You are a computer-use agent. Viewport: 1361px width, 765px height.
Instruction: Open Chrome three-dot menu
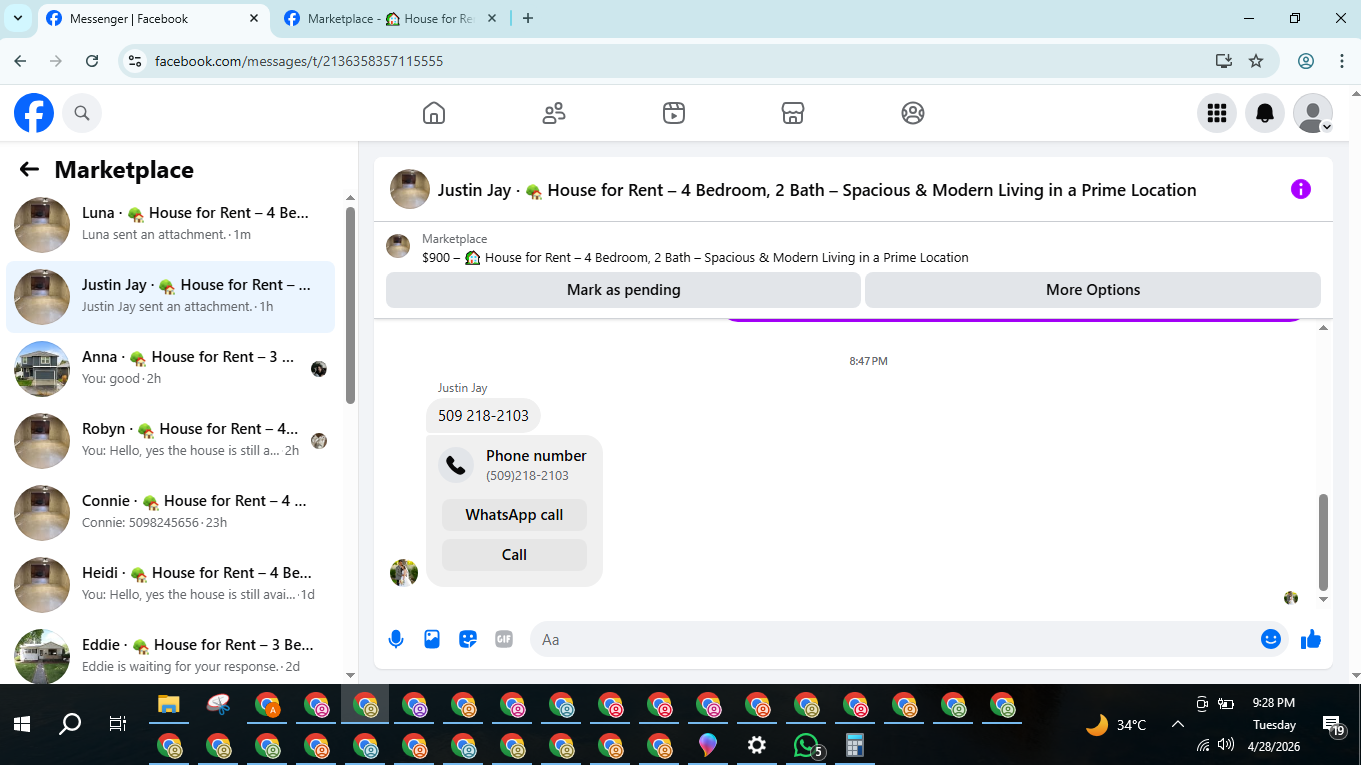1342,61
